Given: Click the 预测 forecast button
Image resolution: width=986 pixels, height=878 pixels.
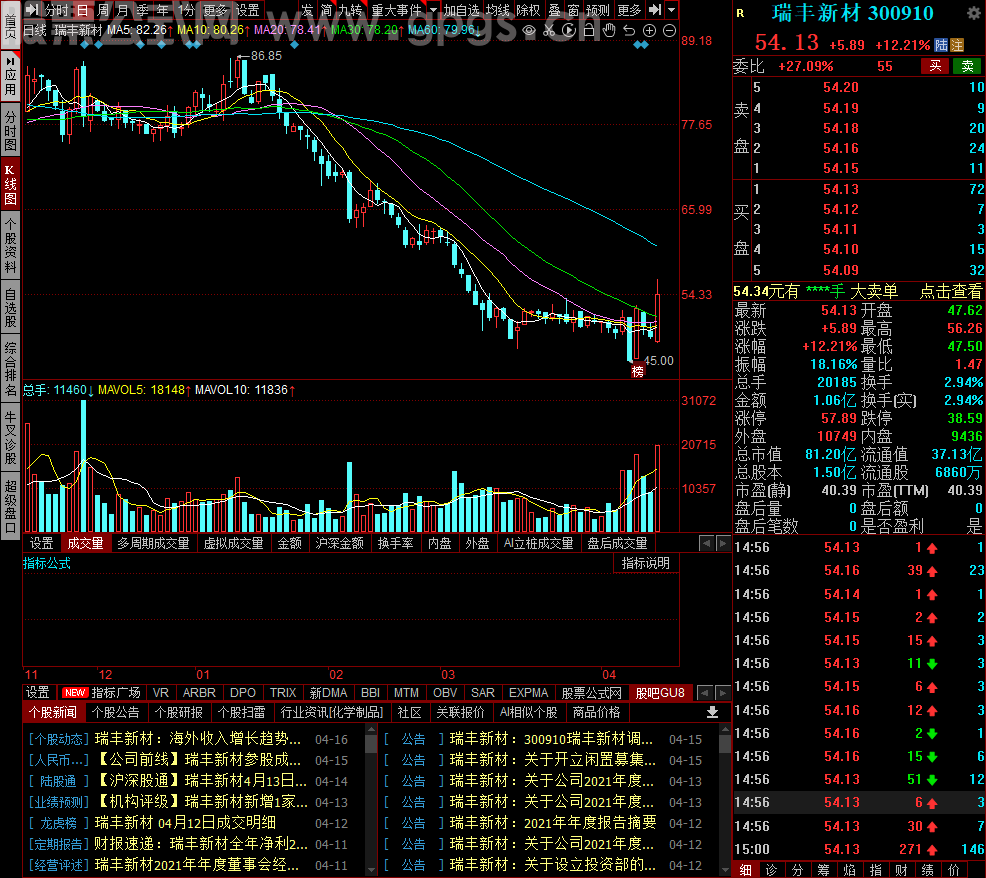Looking at the screenshot, I should (x=597, y=10).
